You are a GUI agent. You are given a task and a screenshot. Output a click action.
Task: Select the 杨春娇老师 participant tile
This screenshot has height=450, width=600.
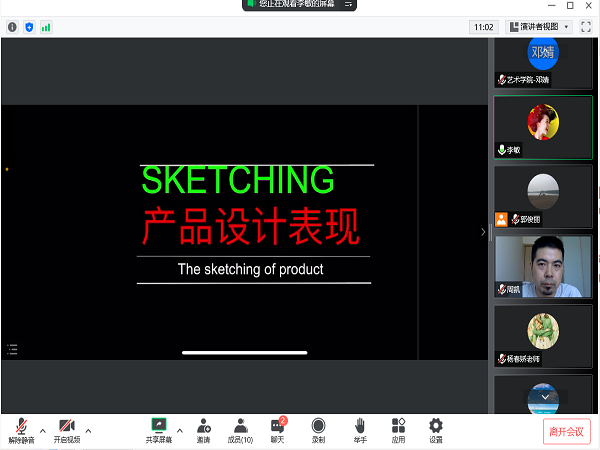(543, 336)
